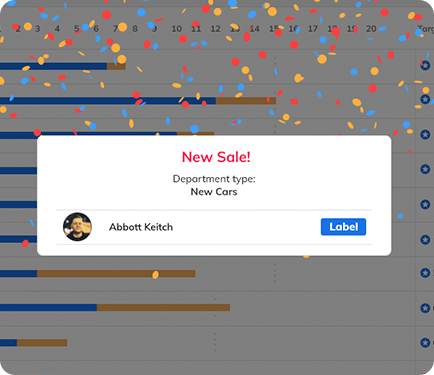Image resolution: width=434 pixels, height=375 pixels.
Task: Click the blue segment of the bottom bar
Action: point(8,343)
